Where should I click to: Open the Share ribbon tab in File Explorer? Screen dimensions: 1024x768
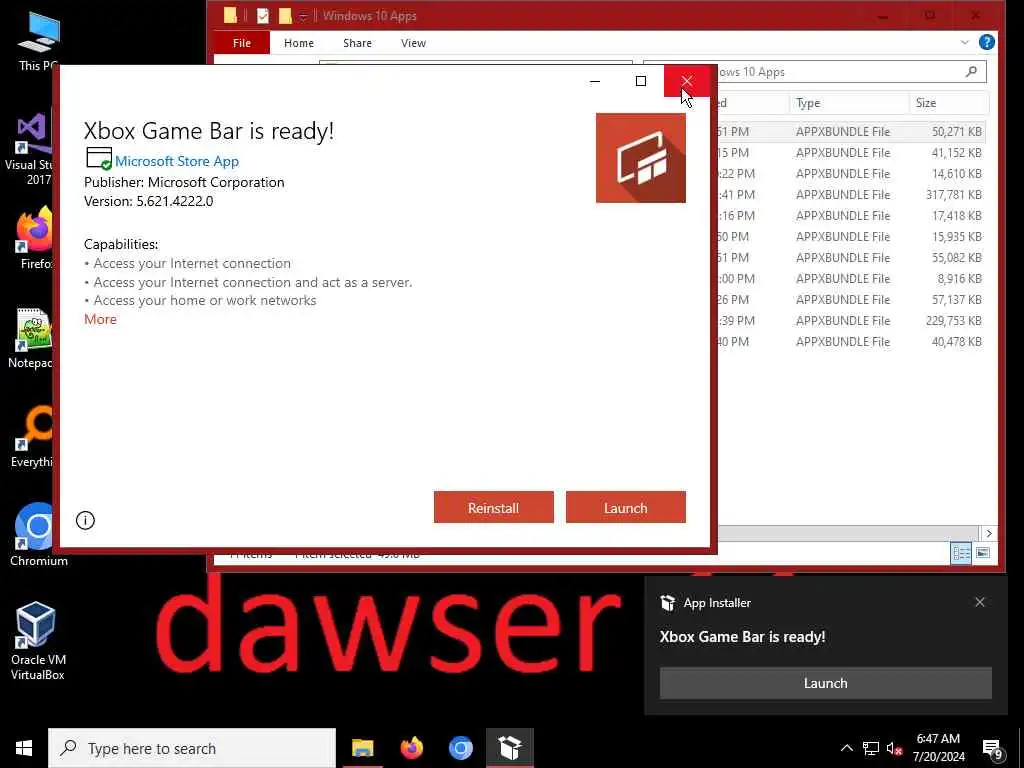(x=357, y=43)
